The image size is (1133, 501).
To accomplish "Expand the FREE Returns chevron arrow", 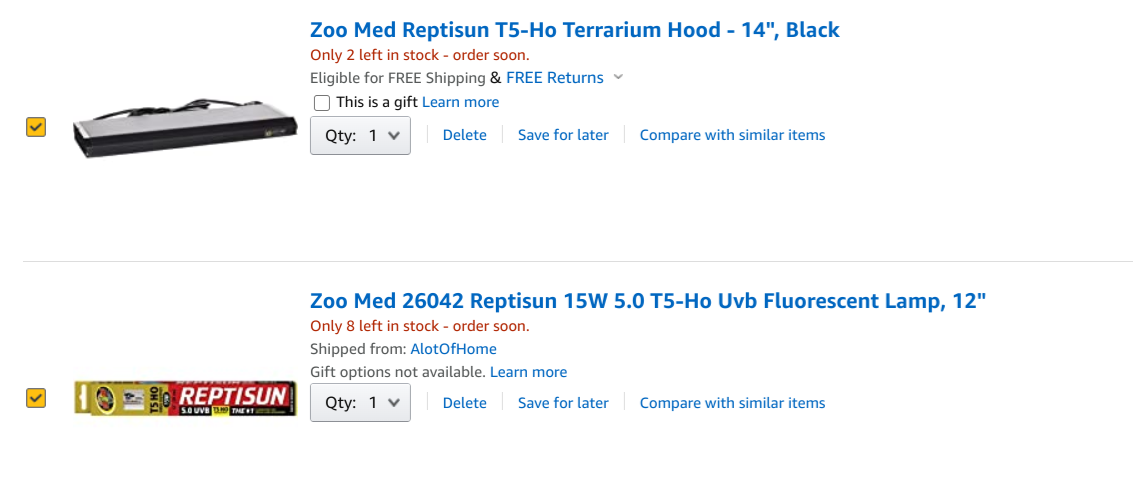I will pos(618,78).
